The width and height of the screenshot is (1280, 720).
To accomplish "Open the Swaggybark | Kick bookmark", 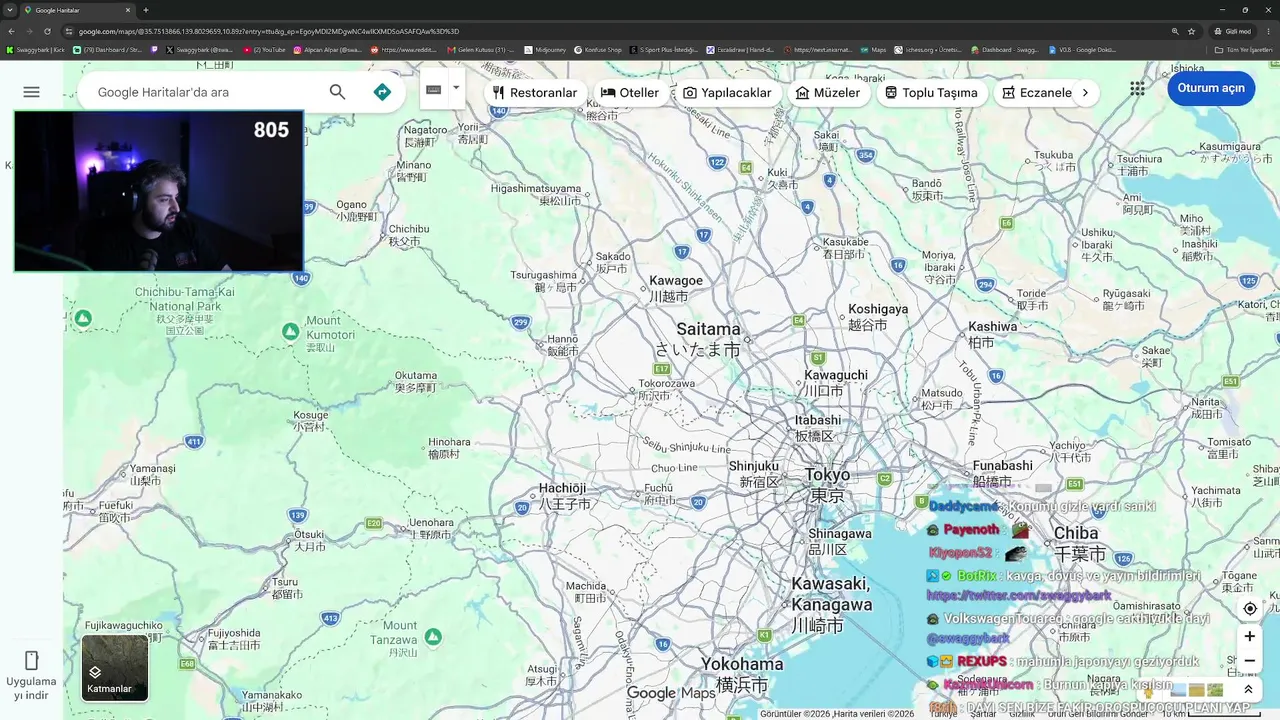I will (x=36, y=49).
